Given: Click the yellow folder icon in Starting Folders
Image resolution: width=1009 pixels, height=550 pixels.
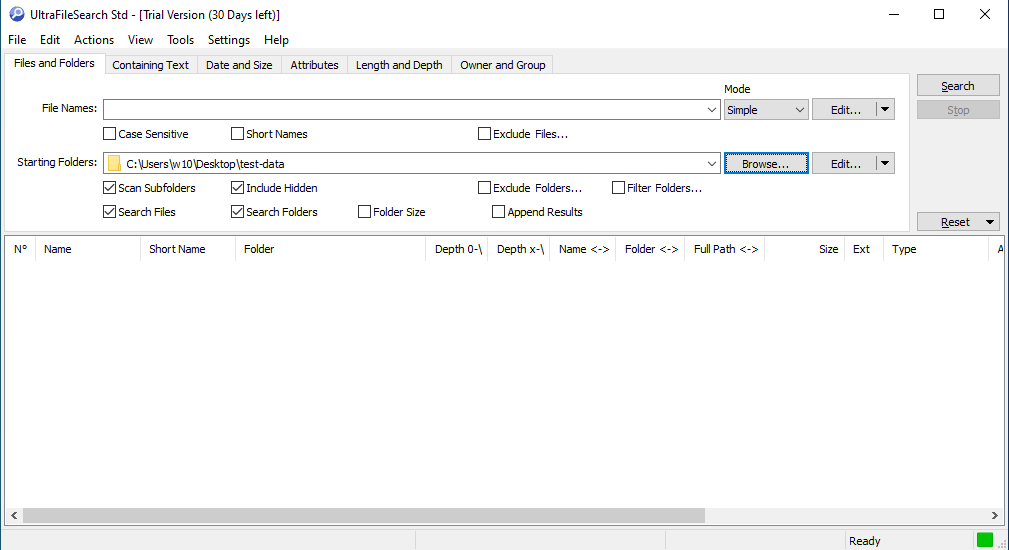Looking at the screenshot, I should tap(115, 163).
